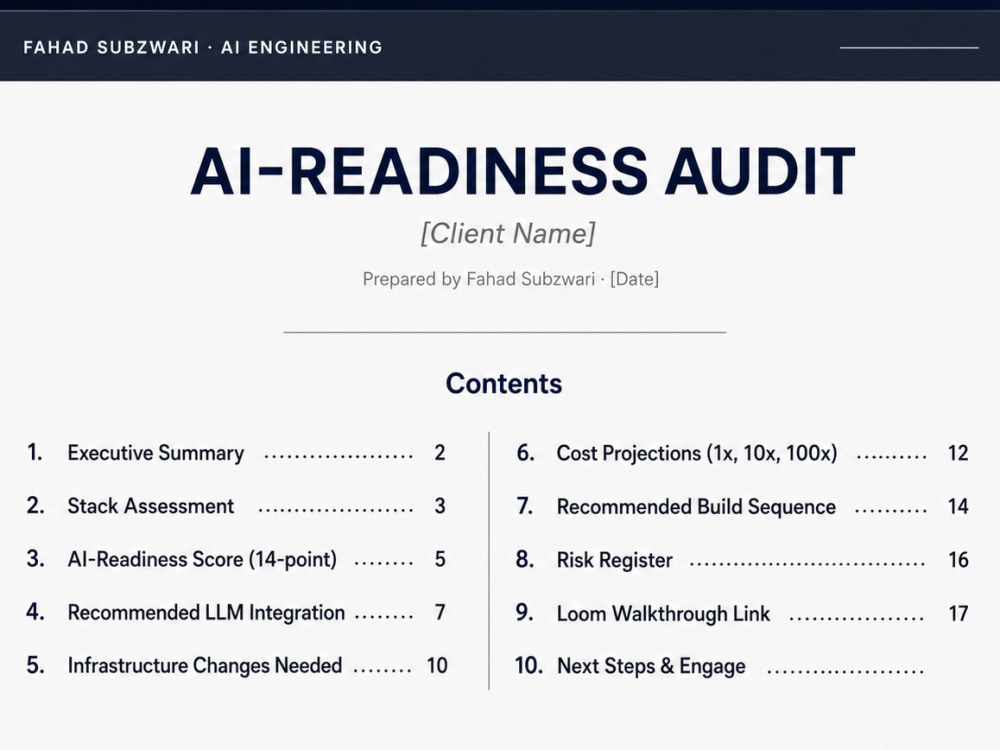This screenshot has width=1000, height=750.
Task: Select the 'AI-READINESS AUDIT' title
Action: (x=522, y=172)
